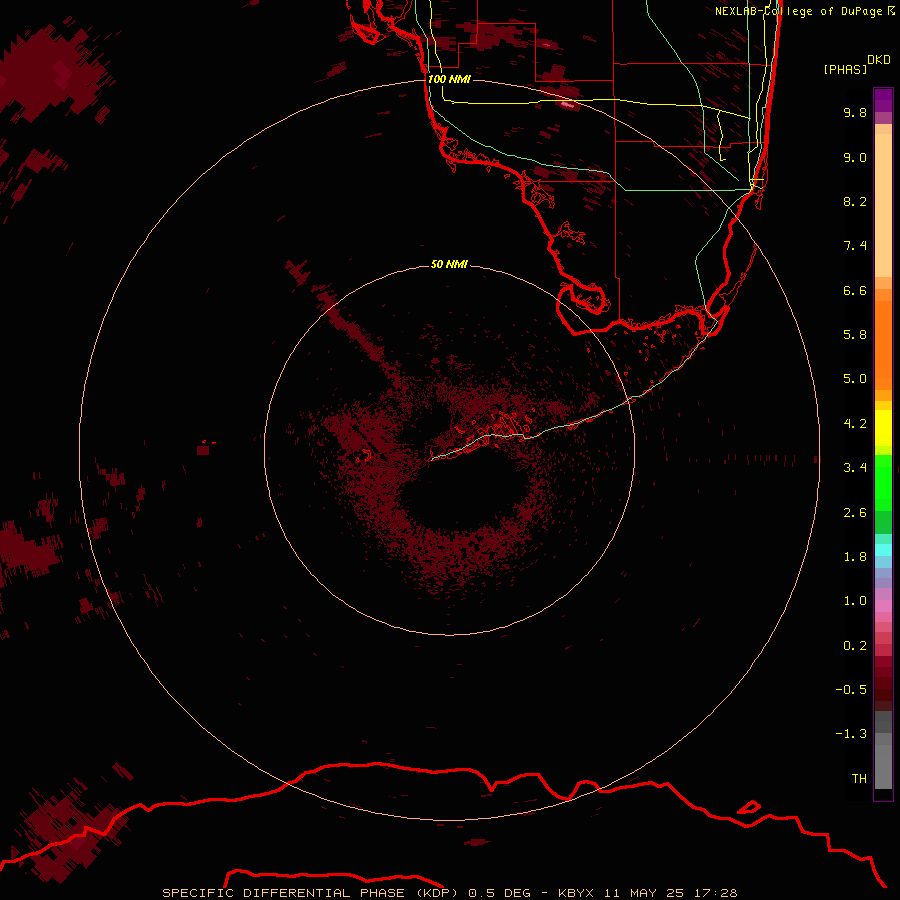Click the 4.2 value on the color scale
Viewport: 900px width, 900px height.
pos(855,424)
